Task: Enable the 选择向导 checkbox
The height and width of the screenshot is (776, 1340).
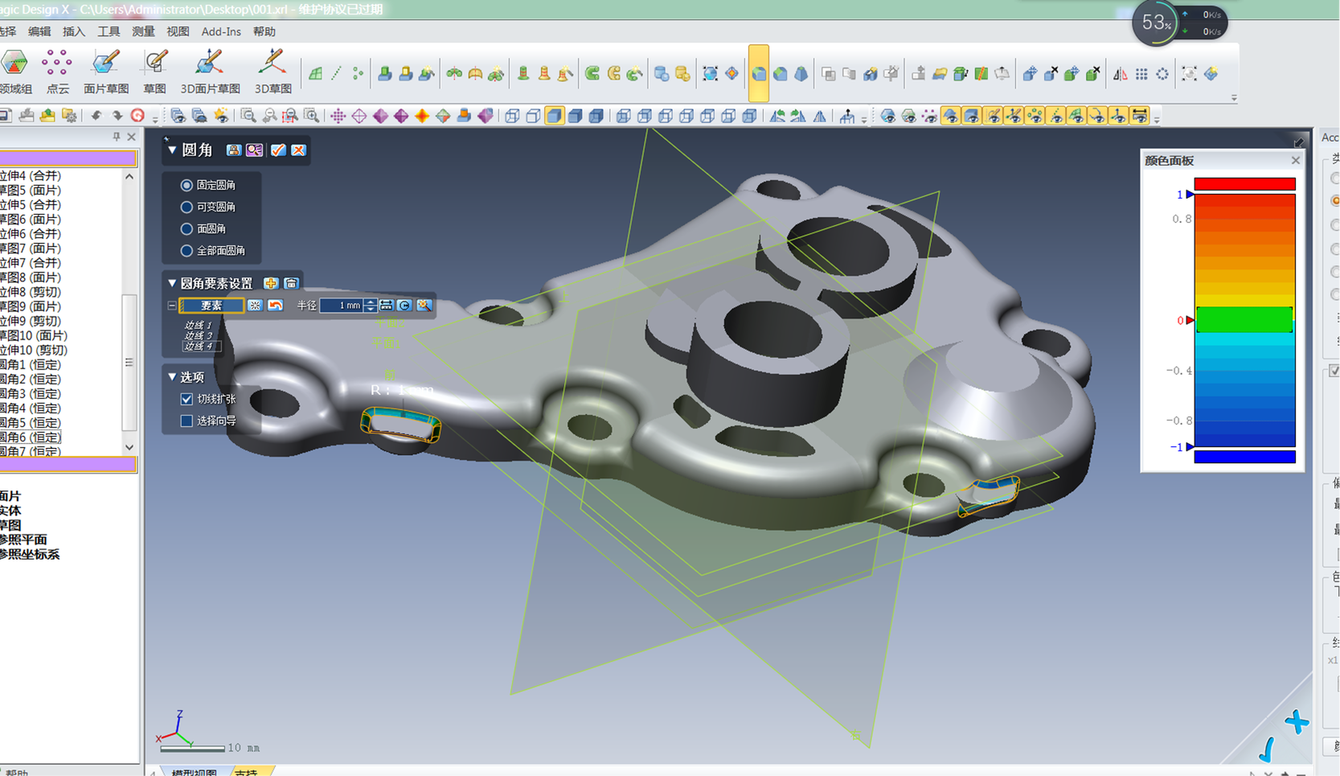Action: [x=186, y=421]
